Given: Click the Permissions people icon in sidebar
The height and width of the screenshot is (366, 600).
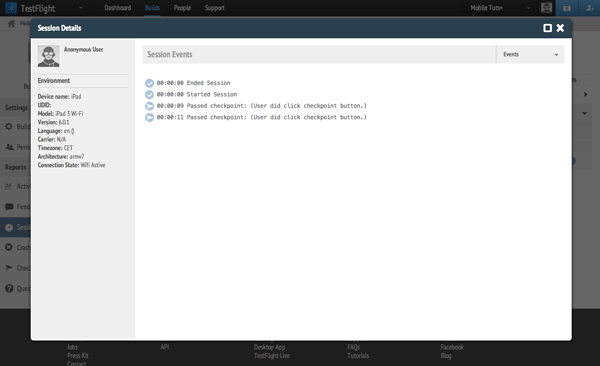Looking at the screenshot, I should click(10, 147).
